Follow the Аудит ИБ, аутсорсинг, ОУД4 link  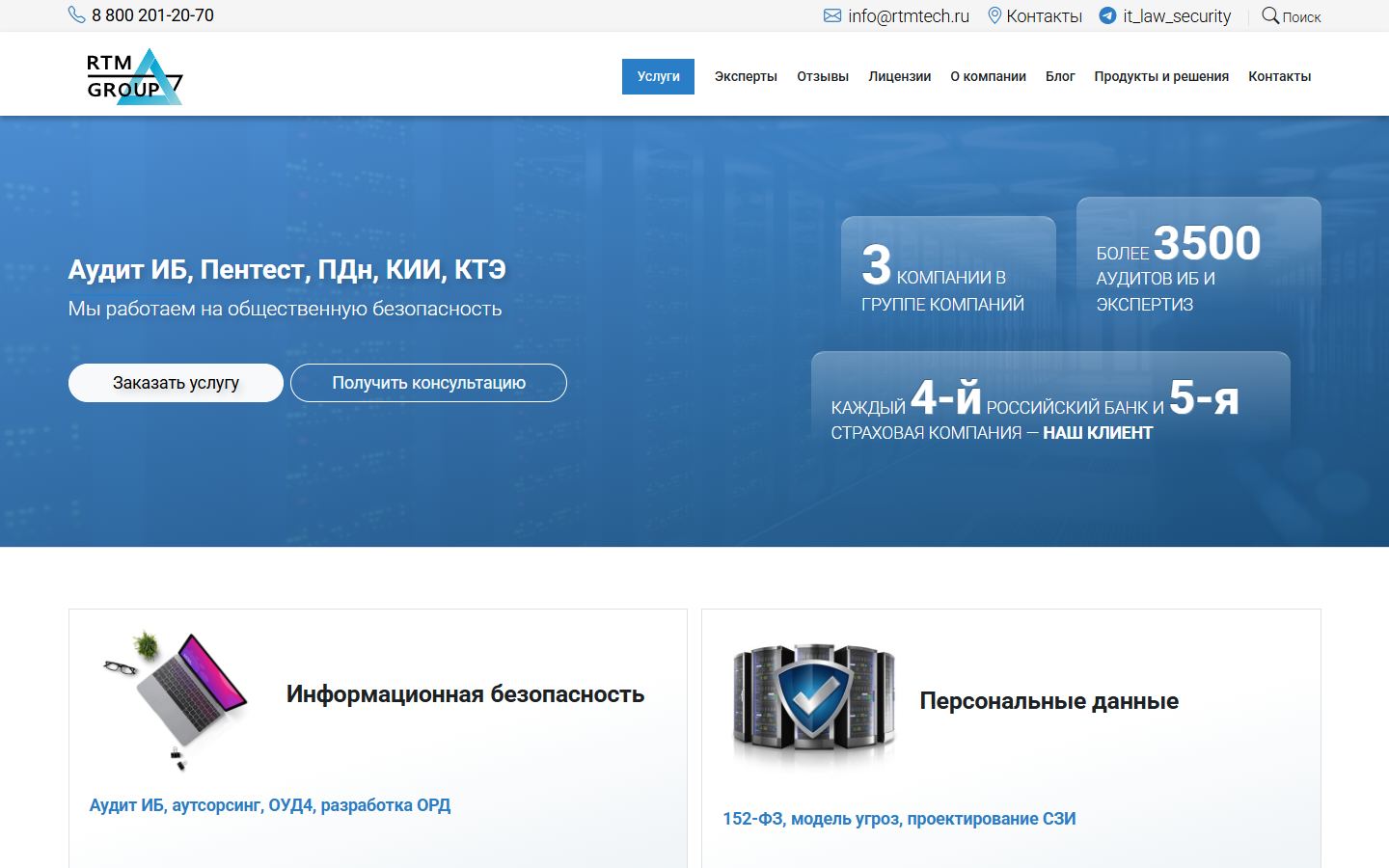[x=270, y=805]
